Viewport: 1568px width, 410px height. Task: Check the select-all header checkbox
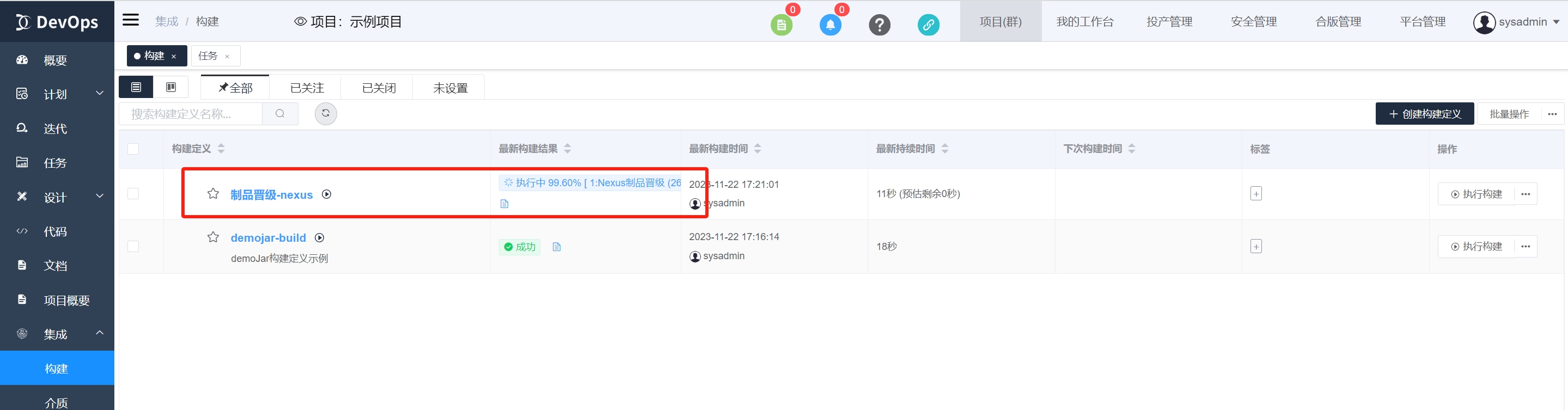click(133, 149)
